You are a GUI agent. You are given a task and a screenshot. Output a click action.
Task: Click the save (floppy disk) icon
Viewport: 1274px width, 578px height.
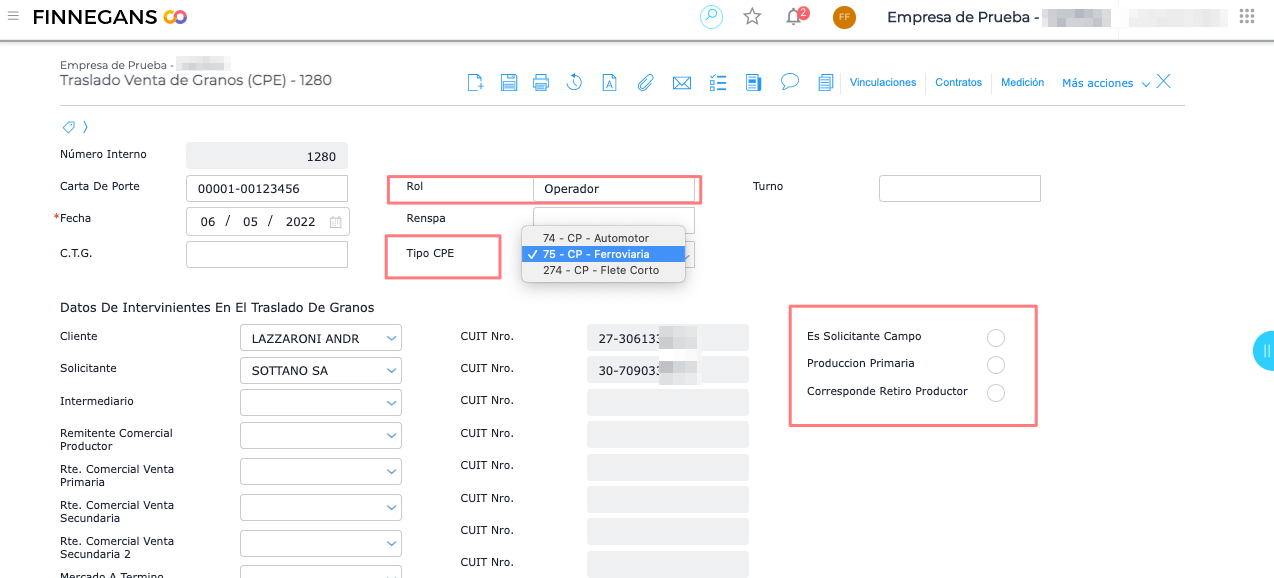tap(508, 83)
